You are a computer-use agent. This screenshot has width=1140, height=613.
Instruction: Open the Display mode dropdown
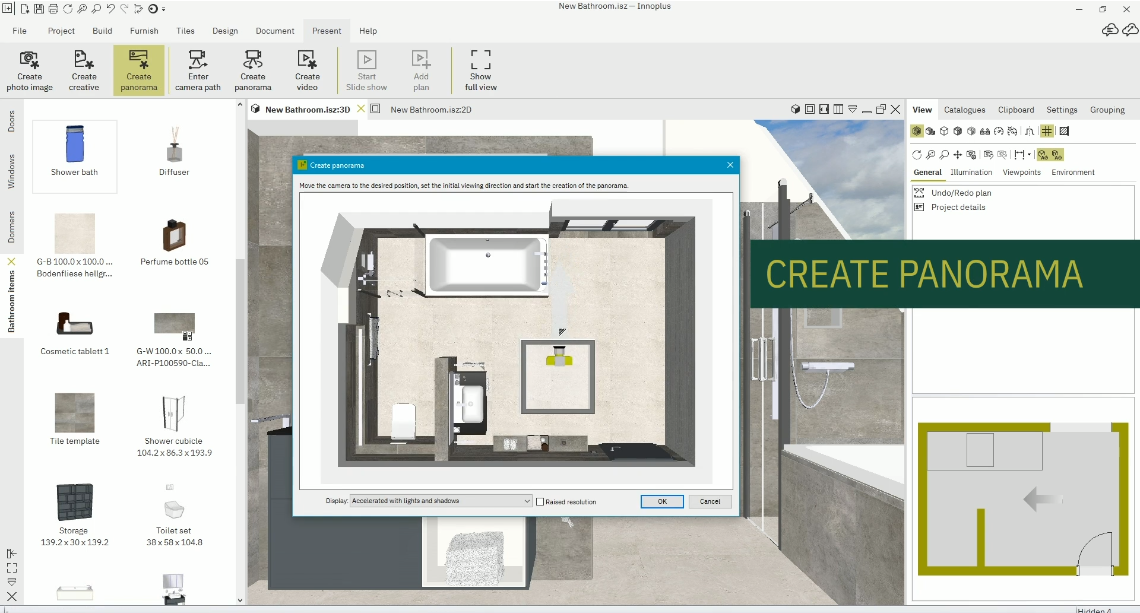pos(441,501)
